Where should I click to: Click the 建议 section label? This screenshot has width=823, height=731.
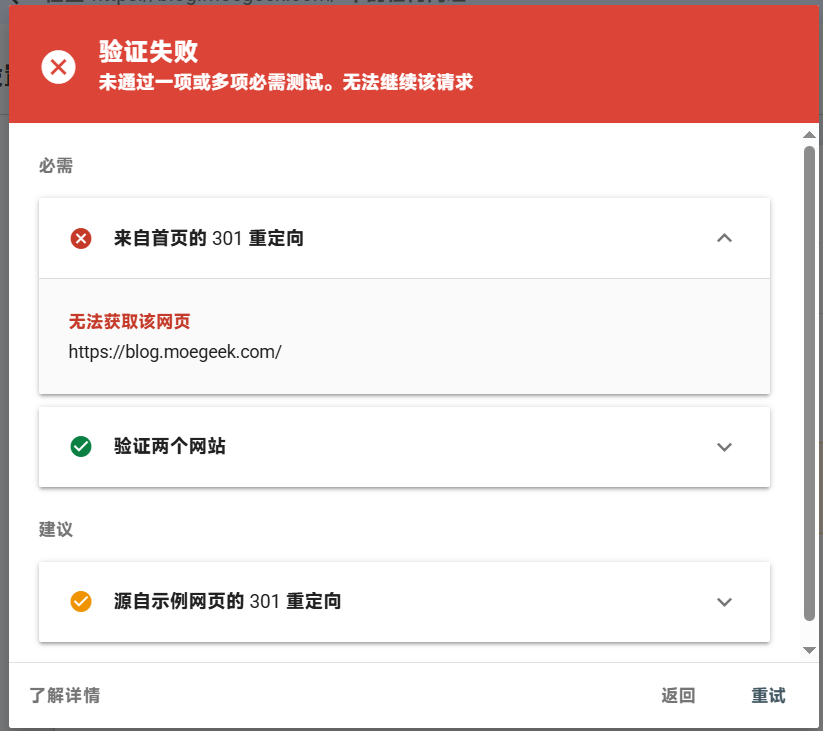[x=56, y=529]
